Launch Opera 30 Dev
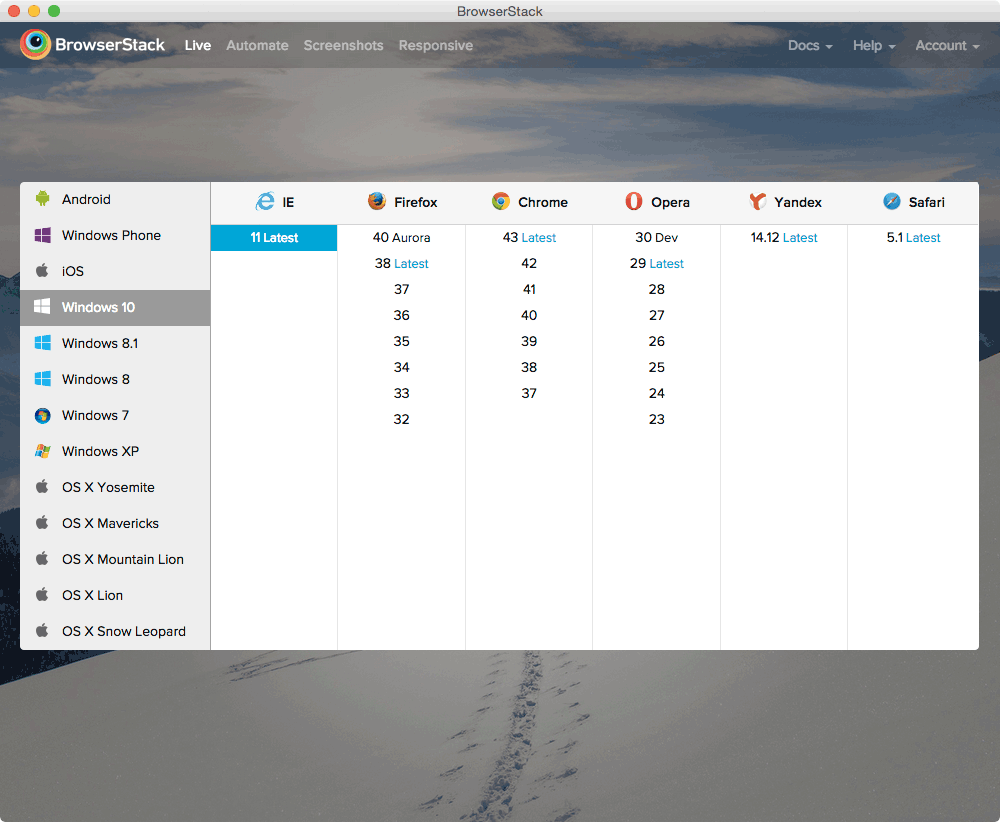This screenshot has width=1000, height=822. pyautogui.click(x=656, y=238)
